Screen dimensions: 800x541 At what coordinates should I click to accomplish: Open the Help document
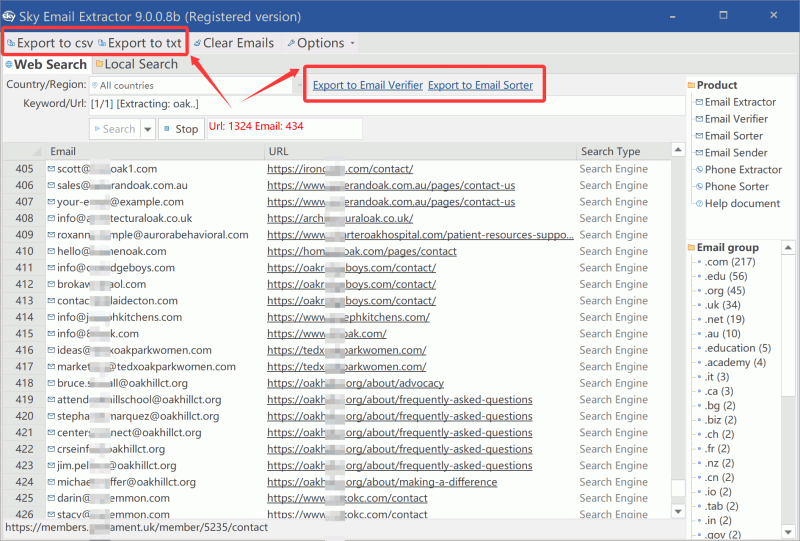pos(742,203)
